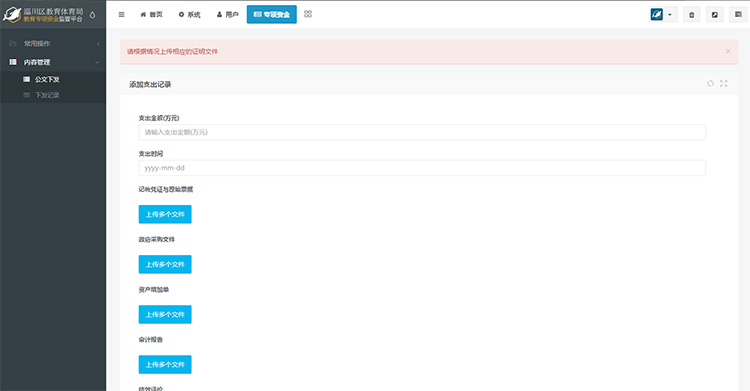Viewport: 750px width, 391px height.
Task: Focus the 支出金额(万元) input field
Action: (422, 132)
